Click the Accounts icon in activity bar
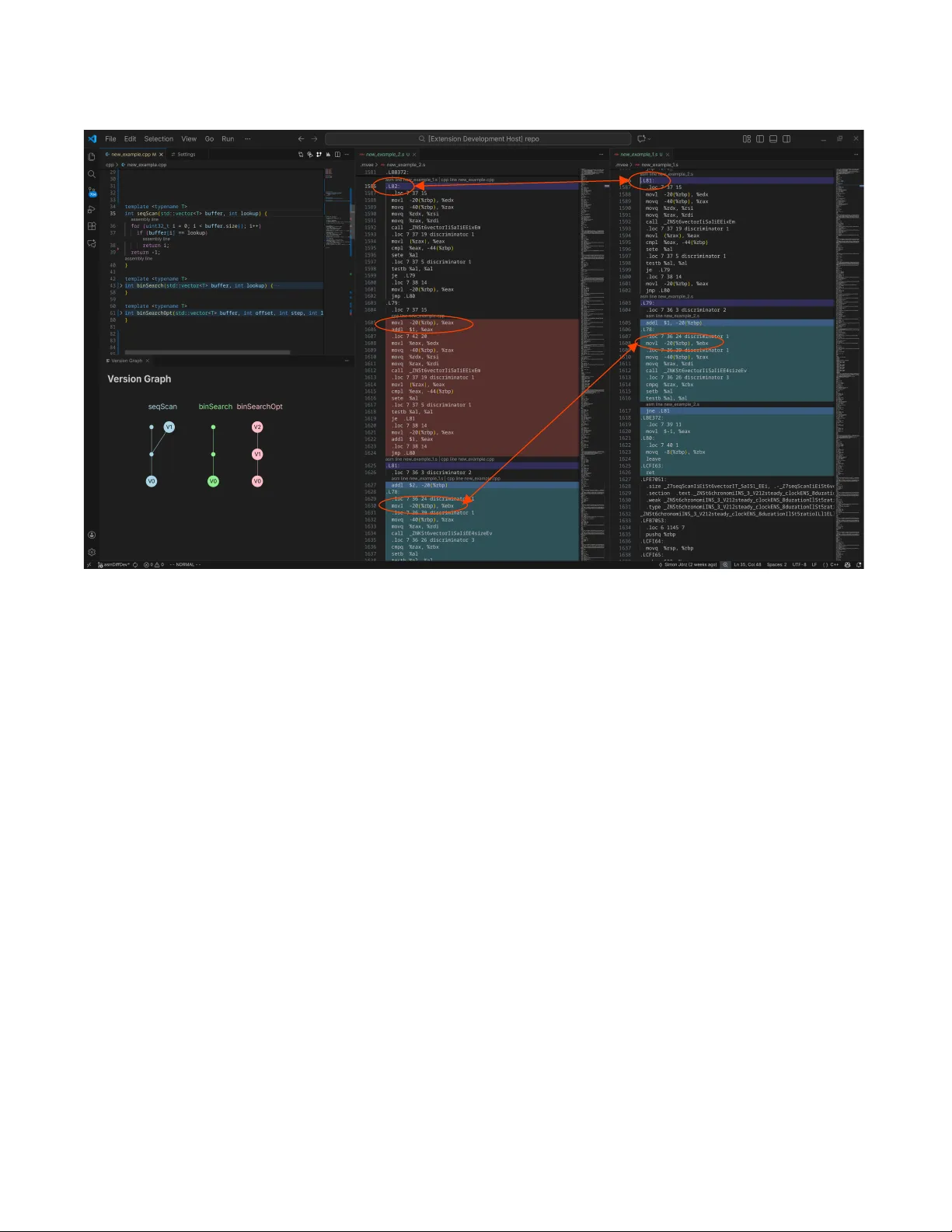This screenshot has height=1232, width=952. coord(92,535)
